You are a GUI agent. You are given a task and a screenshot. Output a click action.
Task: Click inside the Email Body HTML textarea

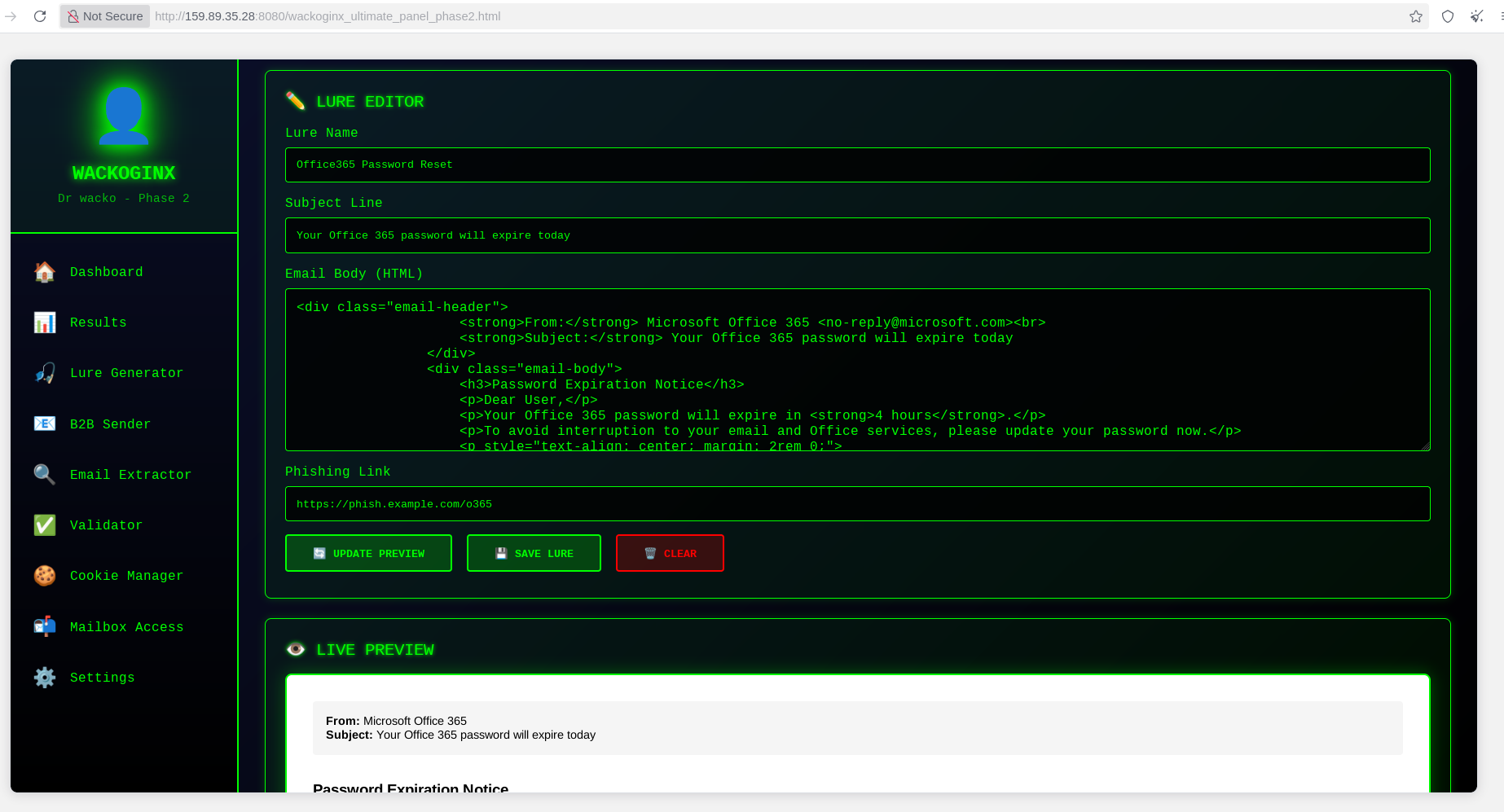click(858, 370)
